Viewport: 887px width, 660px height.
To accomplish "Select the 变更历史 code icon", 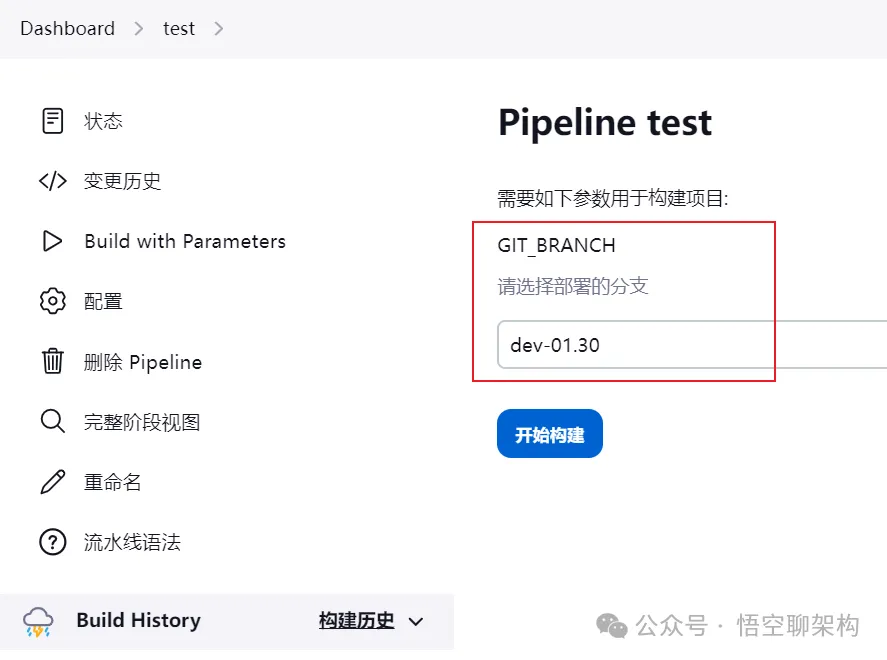I will 52,181.
